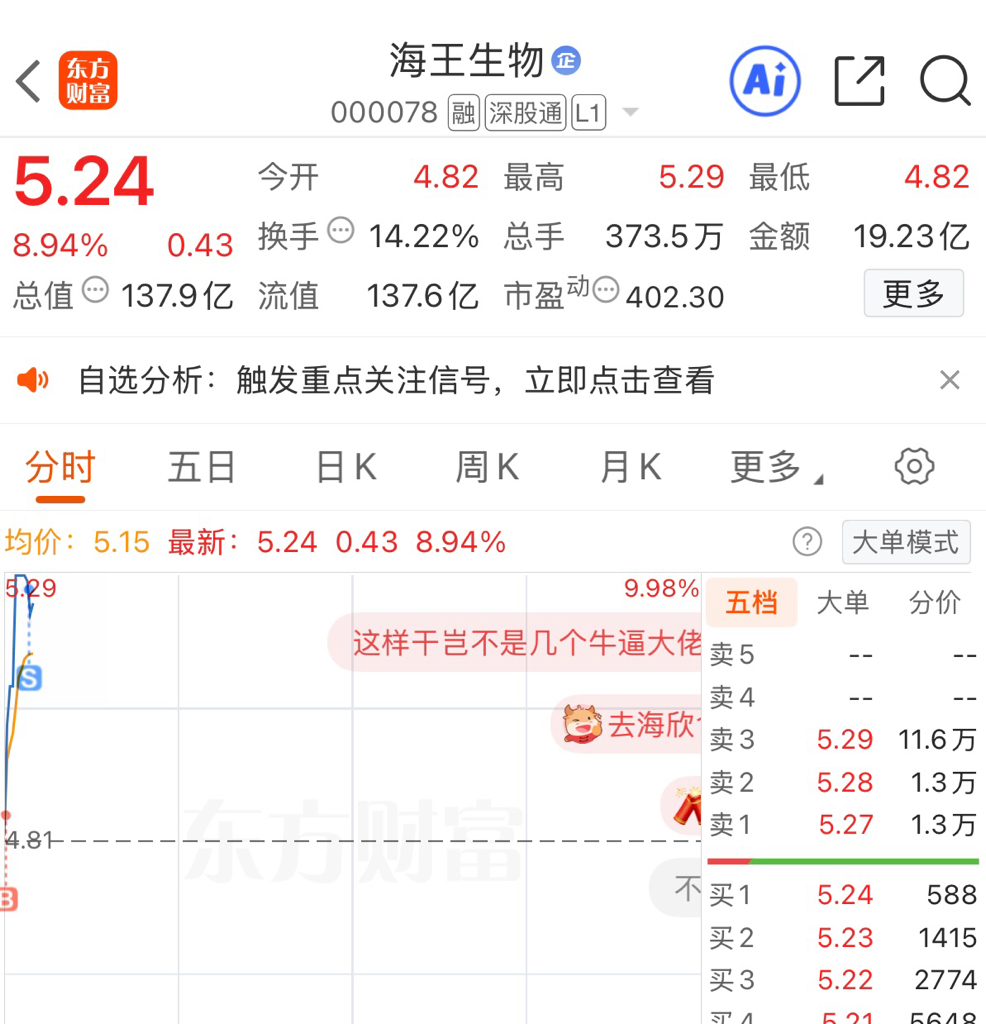Tap the 海王生物 stock title
Image resolution: width=986 pixels, height=1024 pixels.
tap(466, 61)
